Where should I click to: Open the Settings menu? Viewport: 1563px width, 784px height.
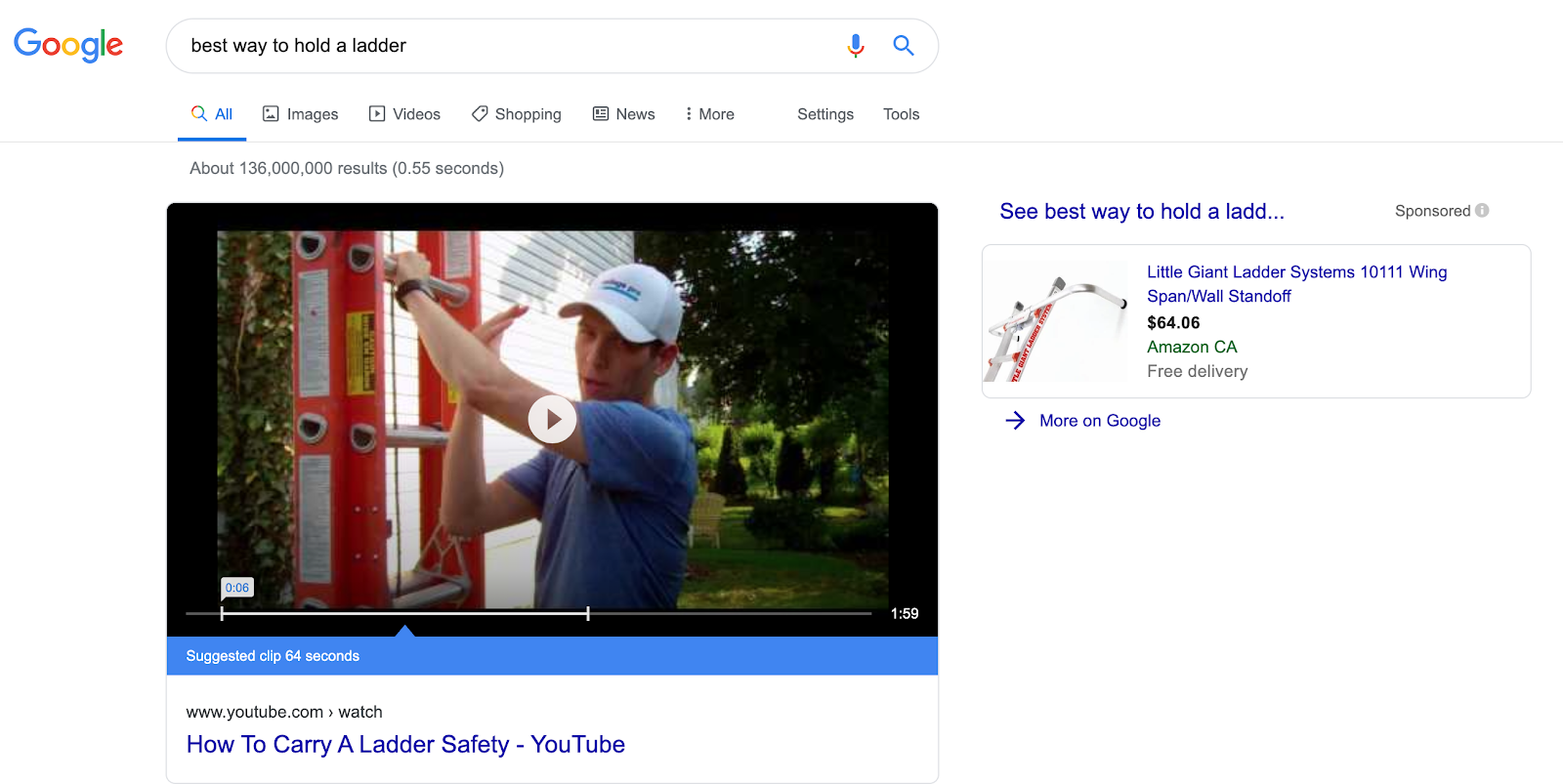(x=824, y=113)
